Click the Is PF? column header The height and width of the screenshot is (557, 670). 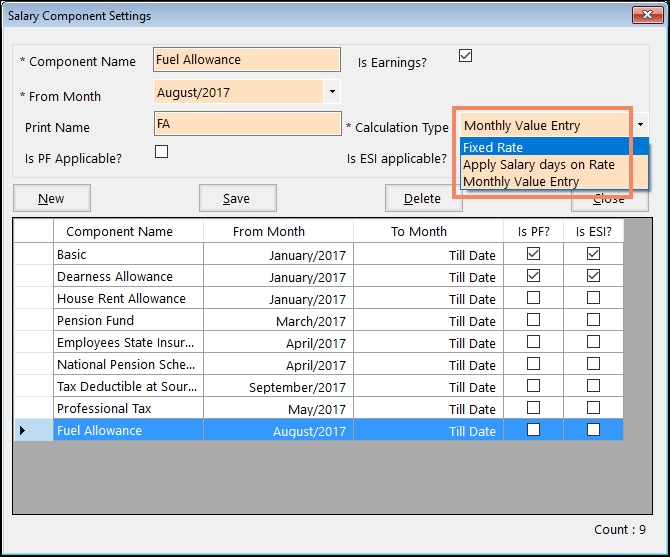point(533,231)
